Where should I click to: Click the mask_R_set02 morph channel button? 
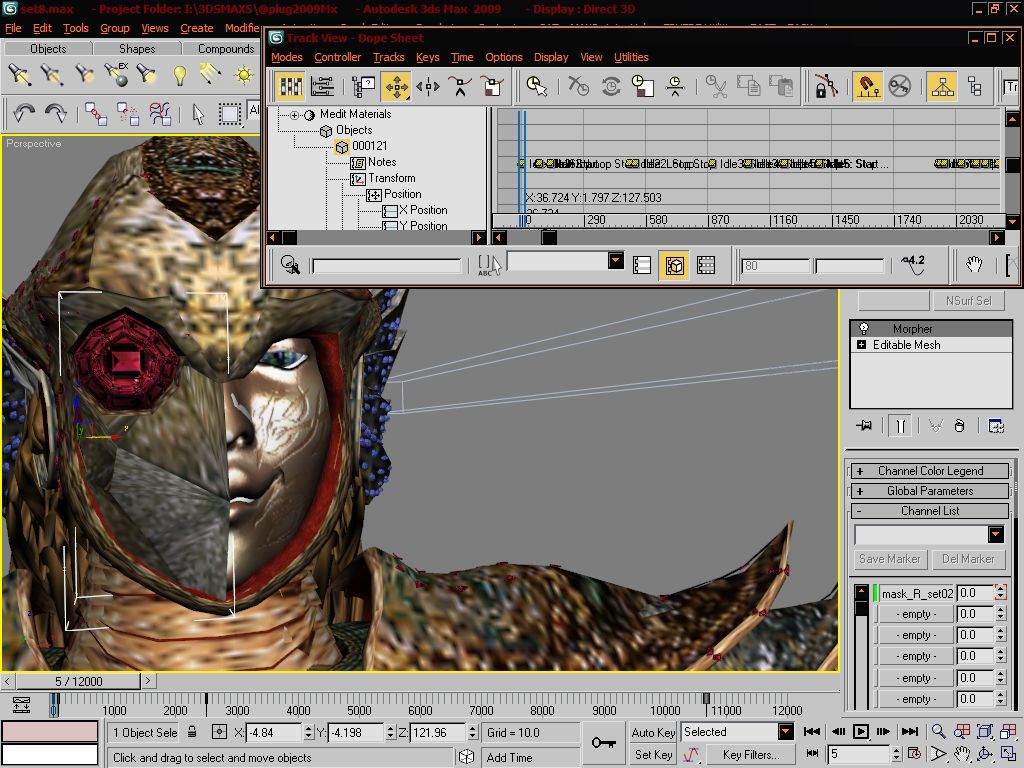pyautogui.click(x=917, y=593)
